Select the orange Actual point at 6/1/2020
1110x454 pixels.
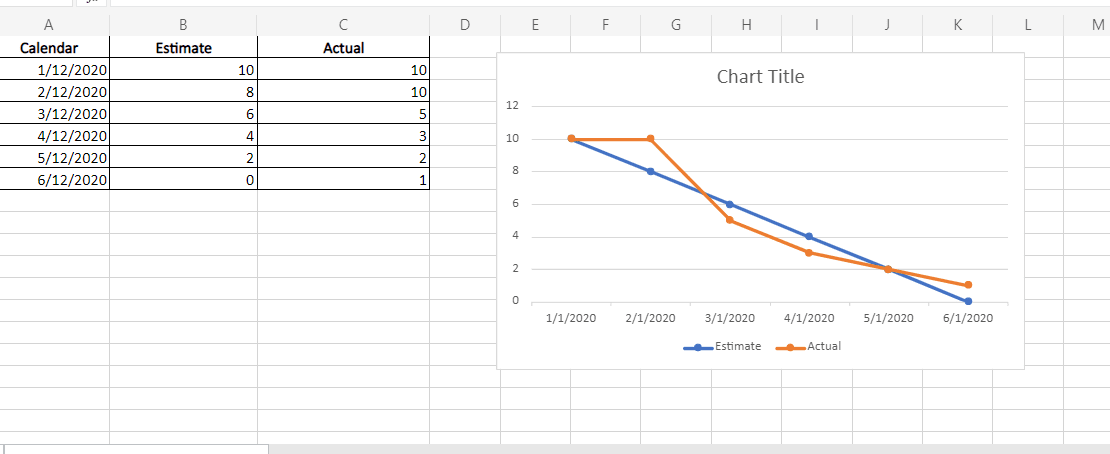coord(968,285)
